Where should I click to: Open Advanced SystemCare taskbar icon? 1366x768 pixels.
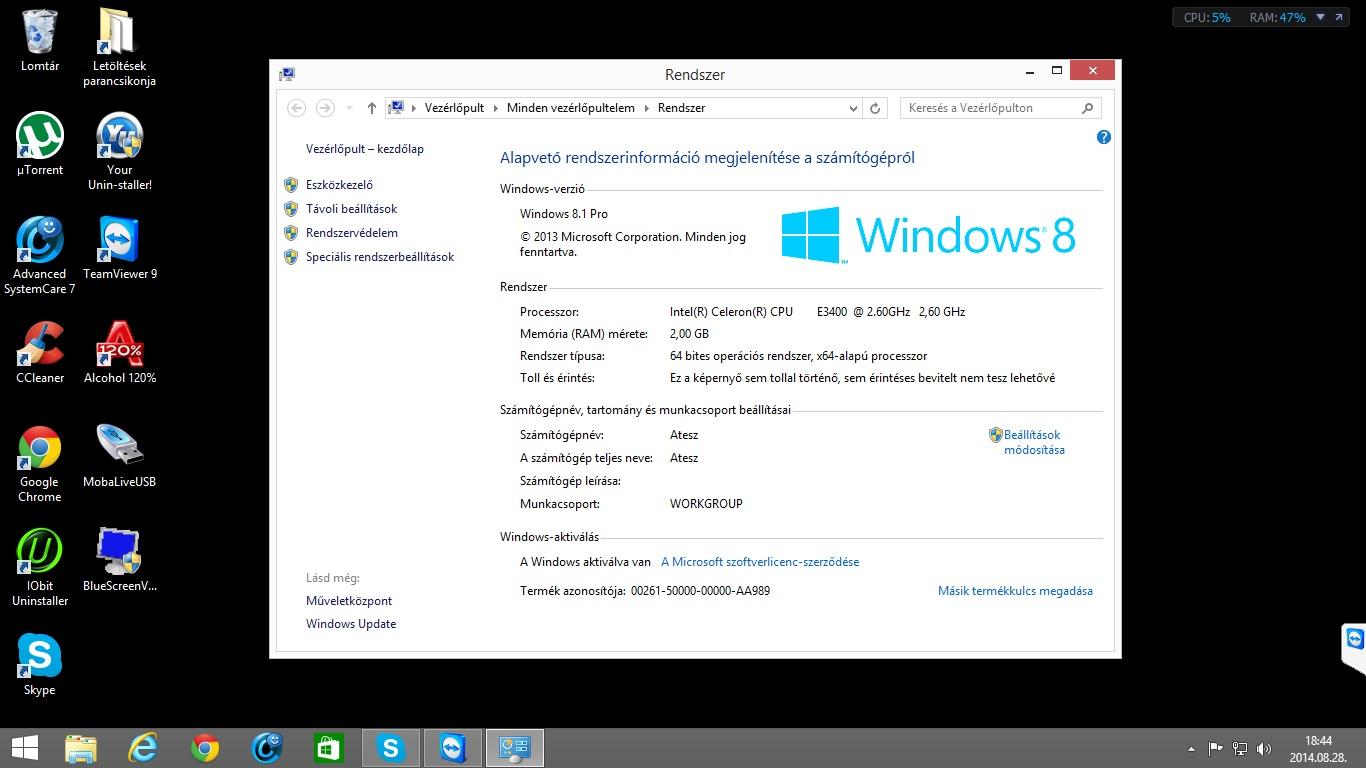click(x=267, y=748)
